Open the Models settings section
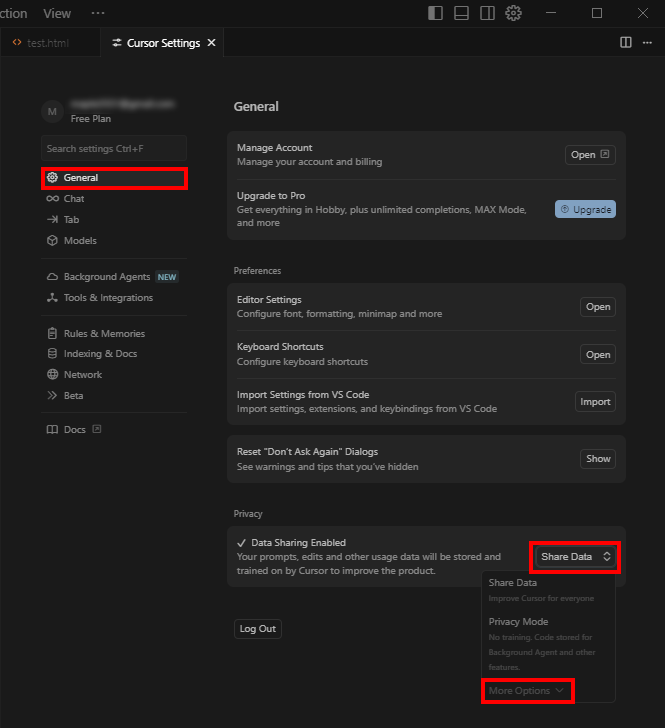 [114, 240]
